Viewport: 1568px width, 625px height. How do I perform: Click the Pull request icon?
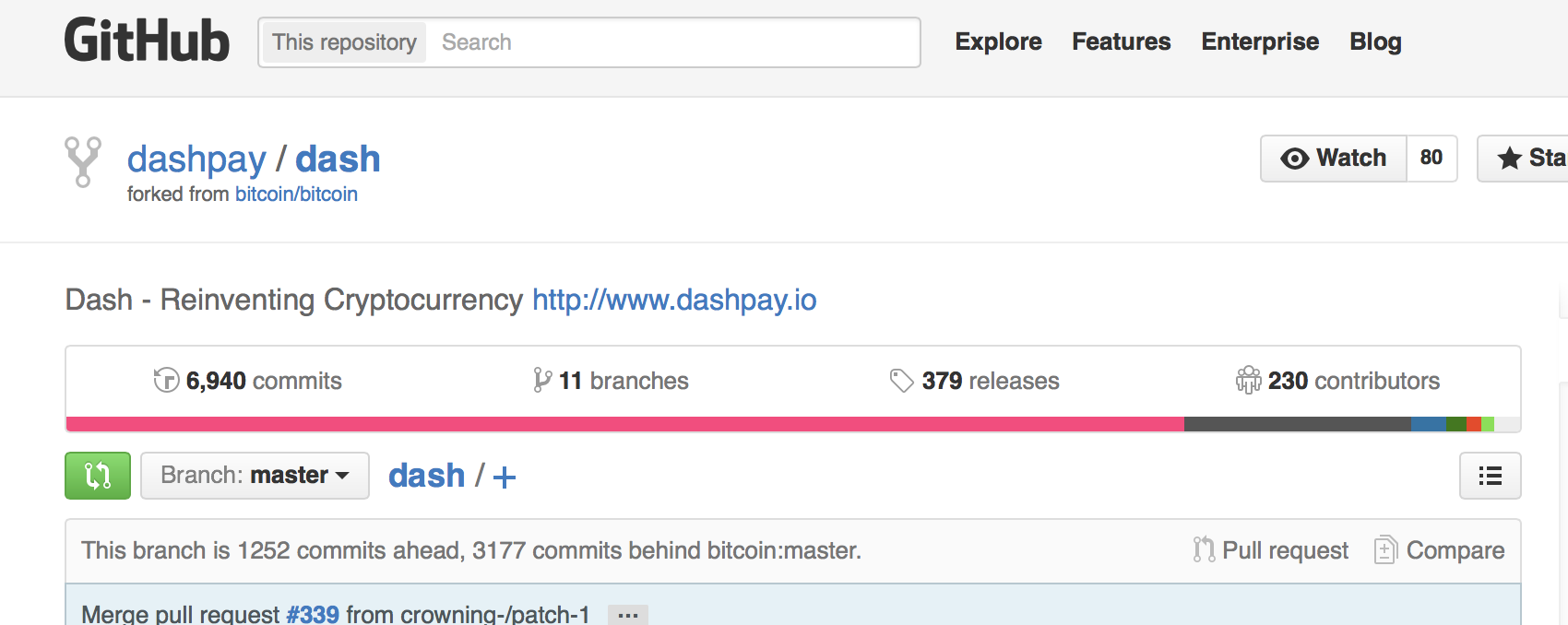tap(1204, 550)
